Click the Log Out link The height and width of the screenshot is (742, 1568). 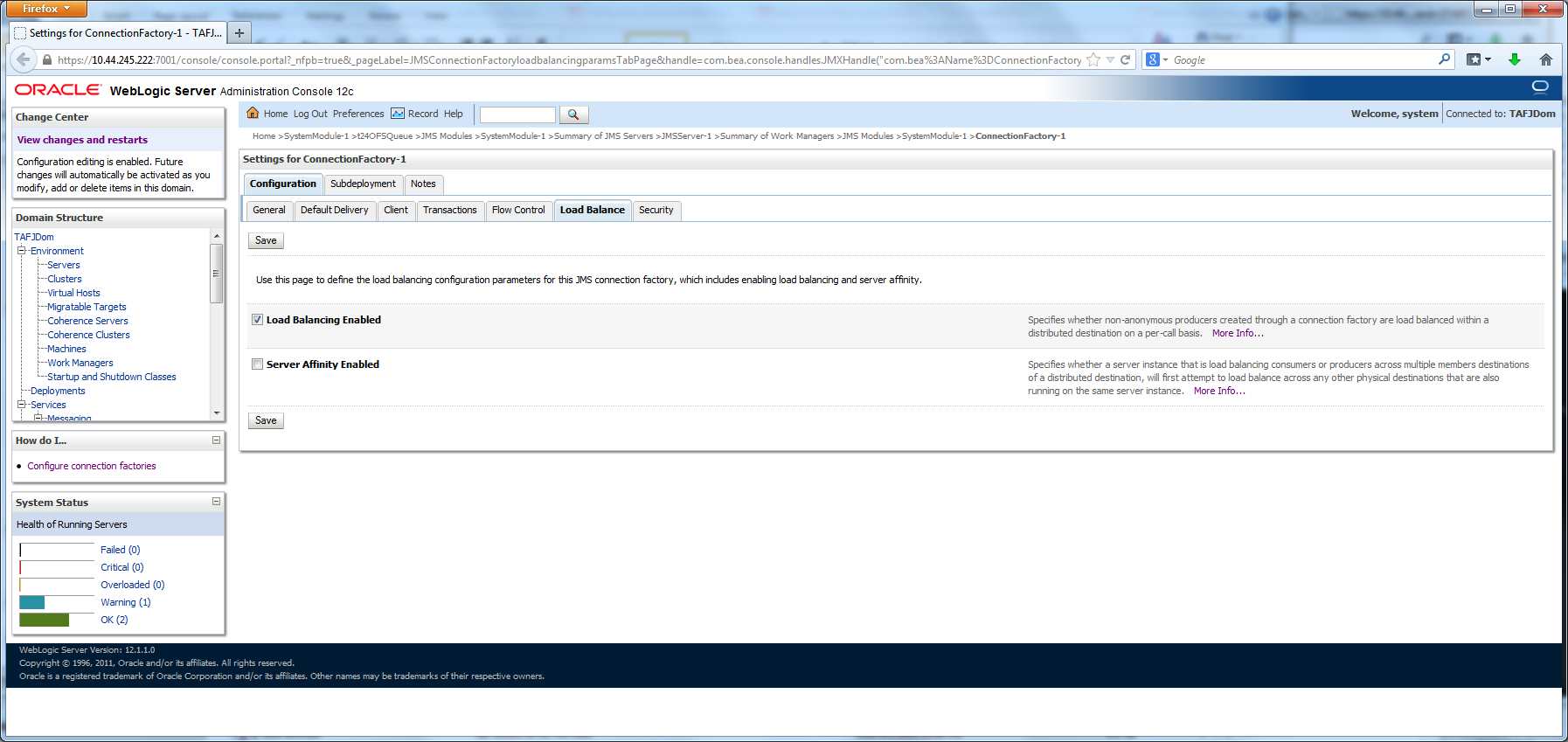[x=310, y=114]
